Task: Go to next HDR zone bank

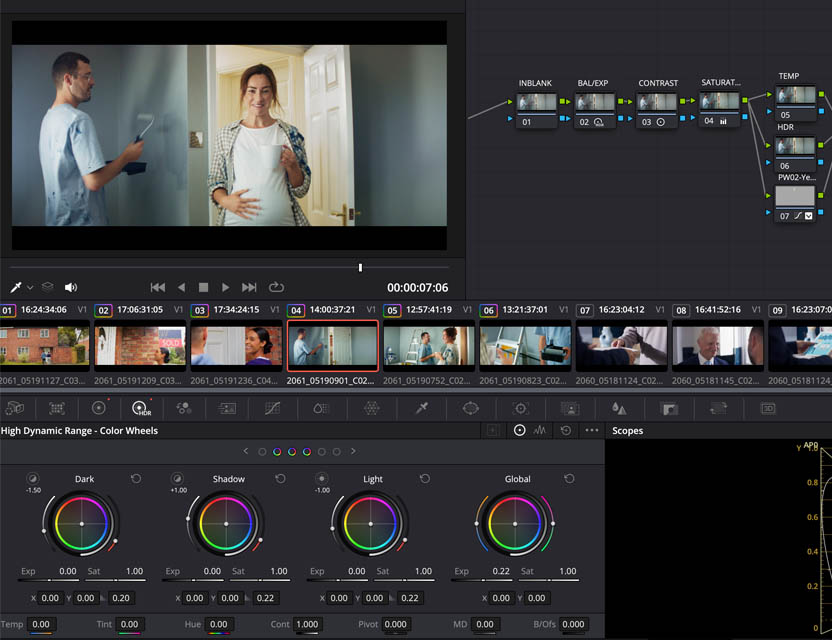Action: coord(353,451)
